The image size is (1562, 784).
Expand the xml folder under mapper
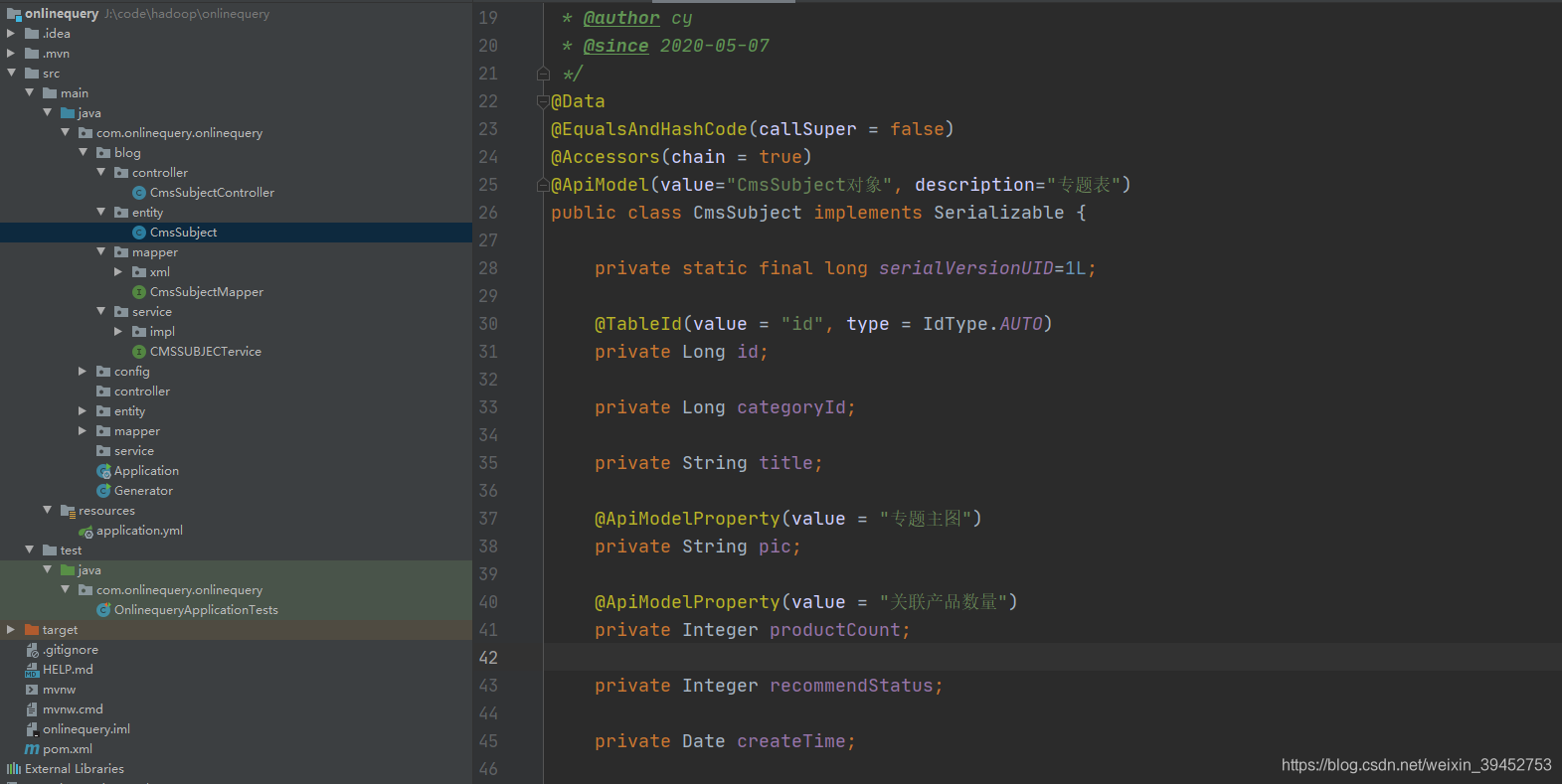[118, 272]
